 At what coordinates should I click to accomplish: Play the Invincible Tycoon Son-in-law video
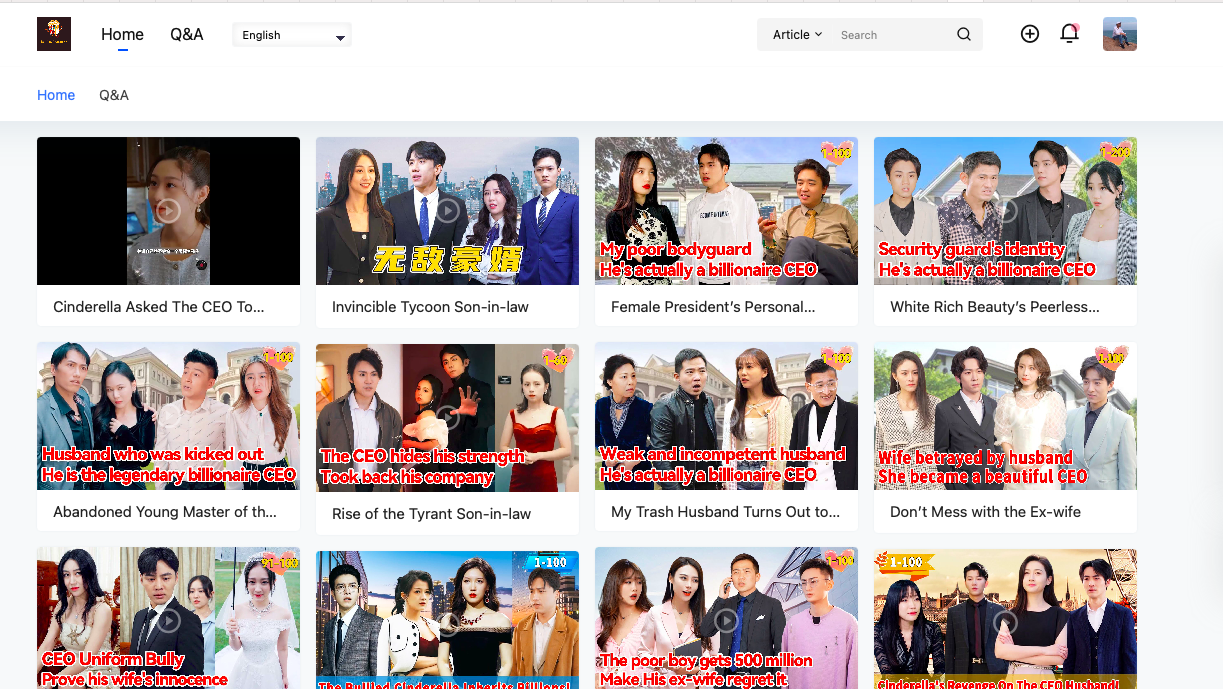[447, 211]
